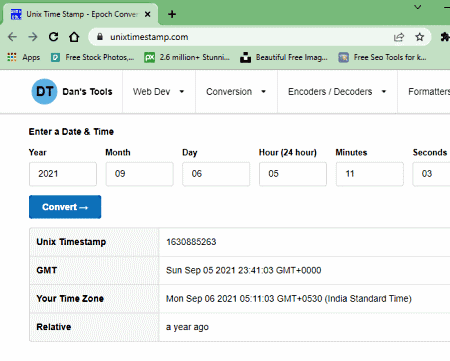
Task: Open the Apps bookmark grid icon
Action: 12,57
